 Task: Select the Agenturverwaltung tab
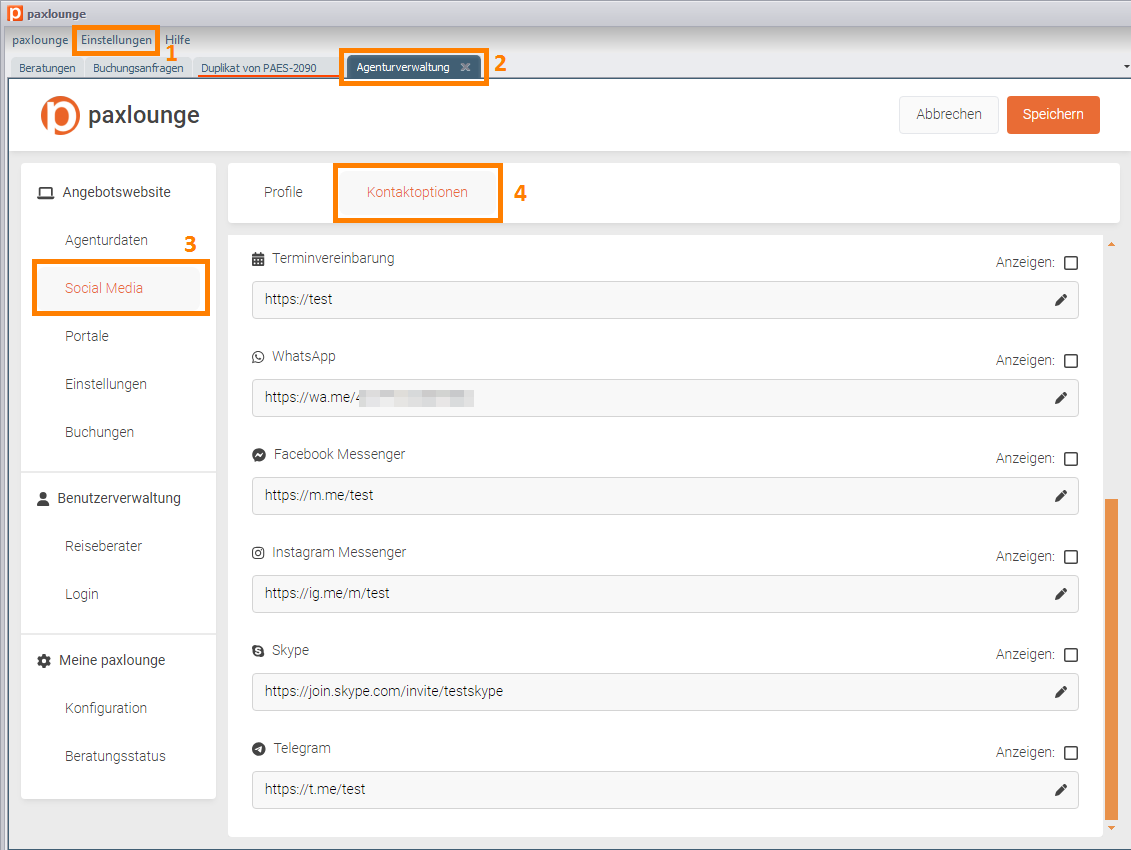tap(403, 67)
